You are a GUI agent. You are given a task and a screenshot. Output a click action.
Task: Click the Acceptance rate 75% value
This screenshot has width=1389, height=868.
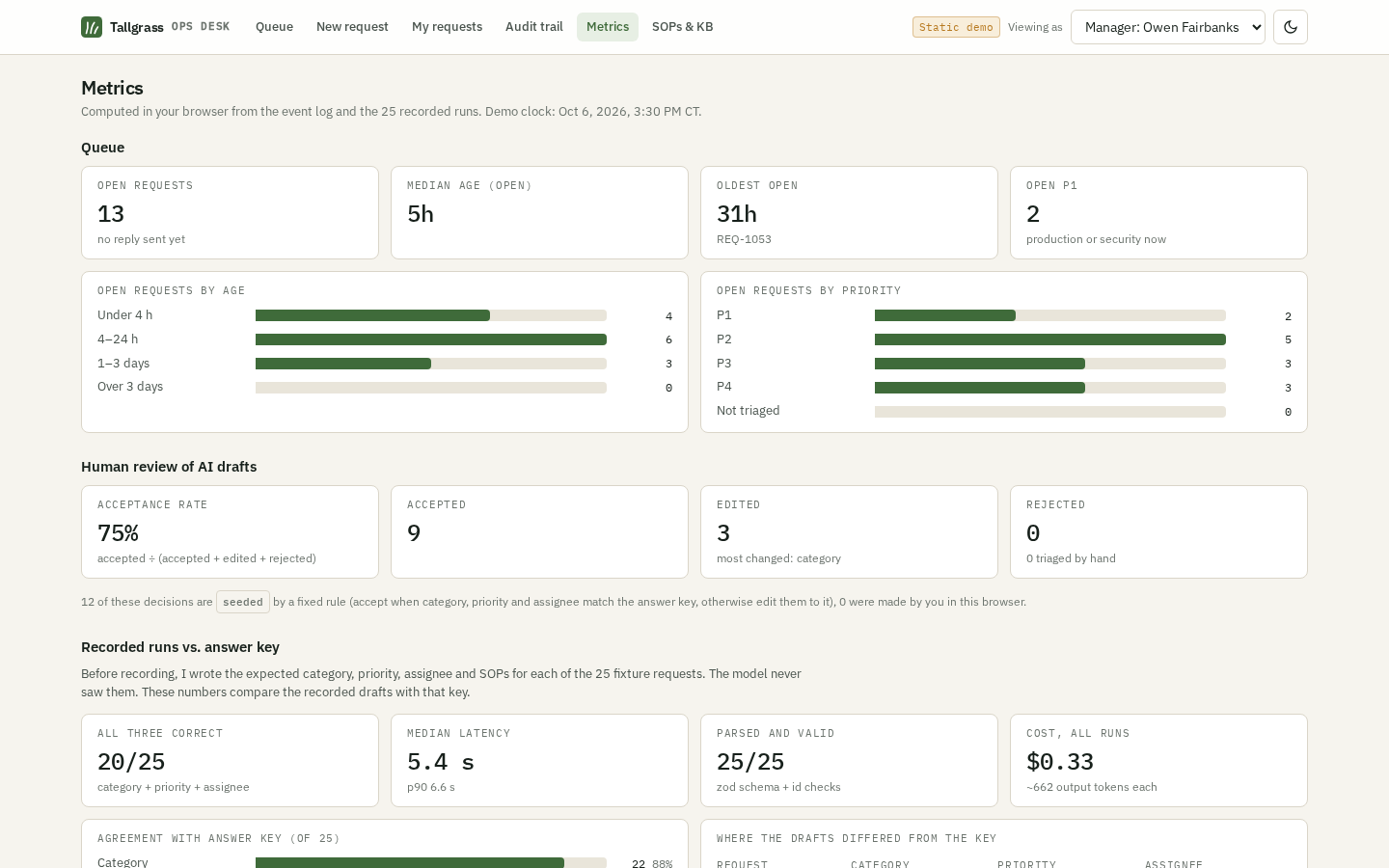point(118,533)
